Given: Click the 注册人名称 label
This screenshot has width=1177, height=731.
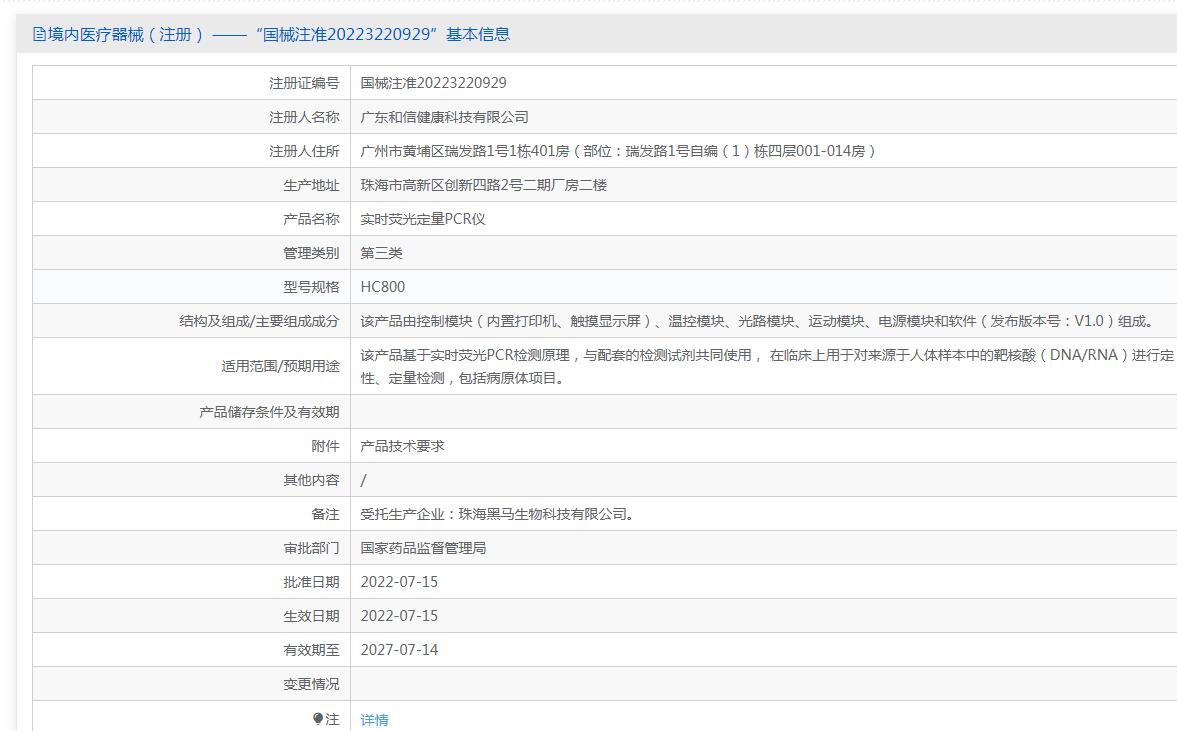Looking at the screenshot, I should 304,117.
